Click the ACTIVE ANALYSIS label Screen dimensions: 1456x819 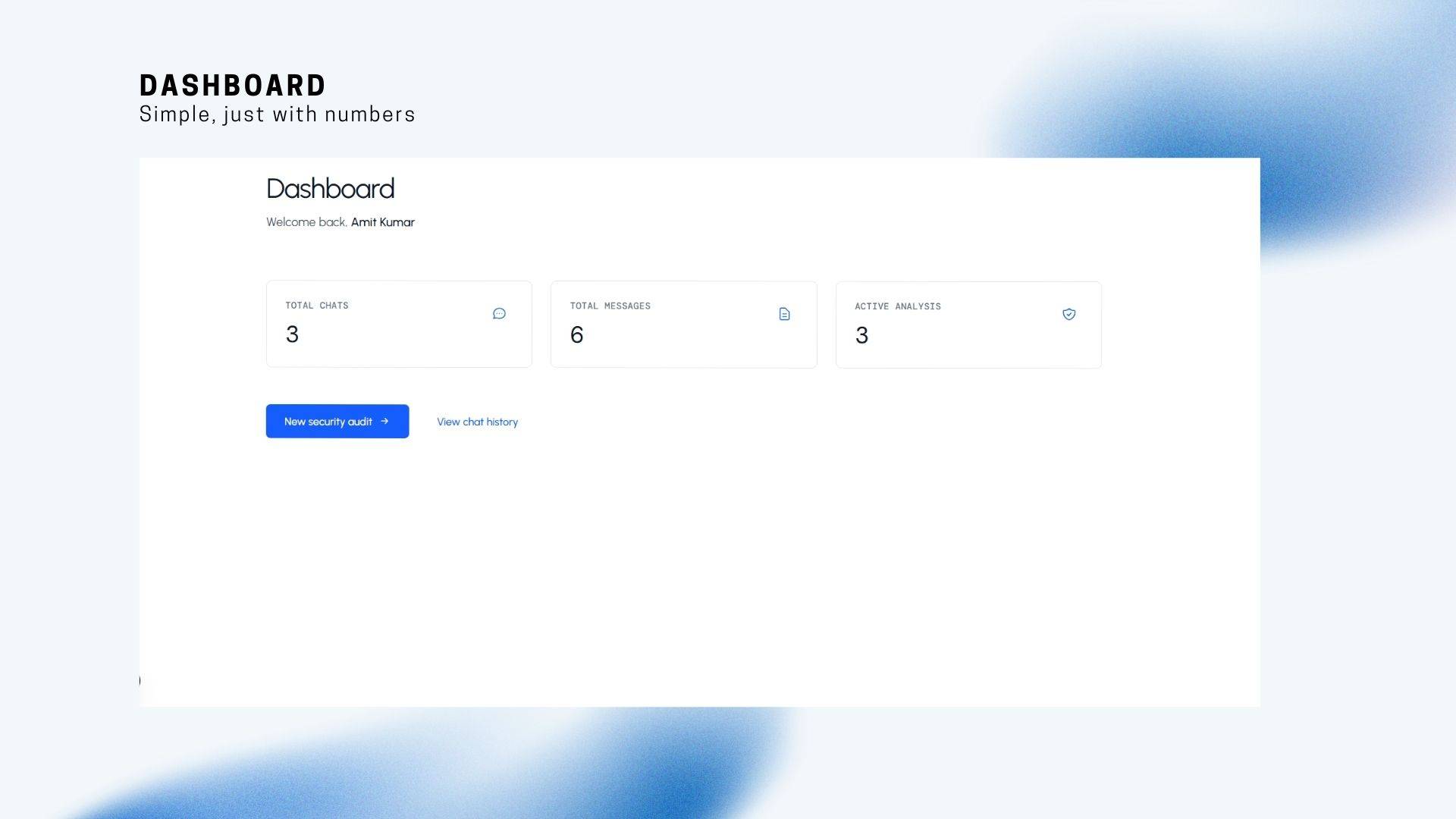point(897,306)
